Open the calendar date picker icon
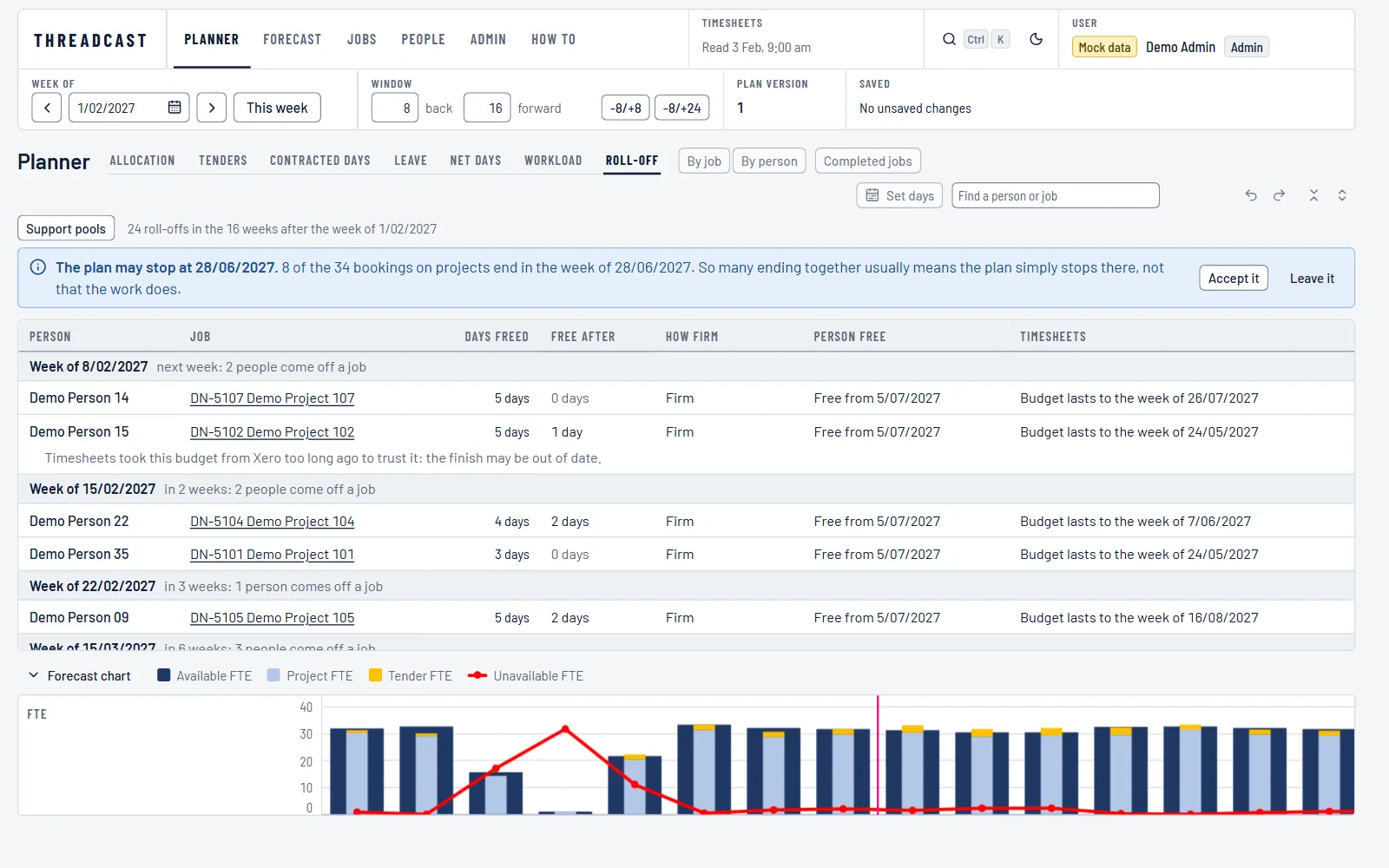Image resolution: width=1389 pixels, height=868 pixels. 174,108
